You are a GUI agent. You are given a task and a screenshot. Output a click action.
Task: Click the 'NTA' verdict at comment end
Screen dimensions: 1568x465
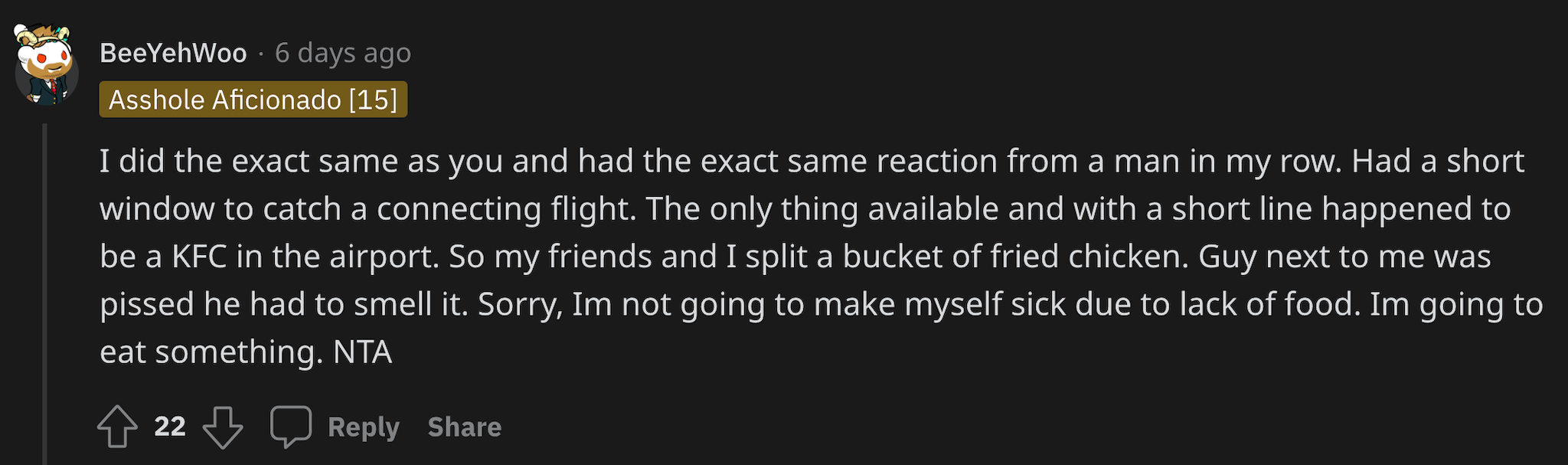[x=363, y=352]
